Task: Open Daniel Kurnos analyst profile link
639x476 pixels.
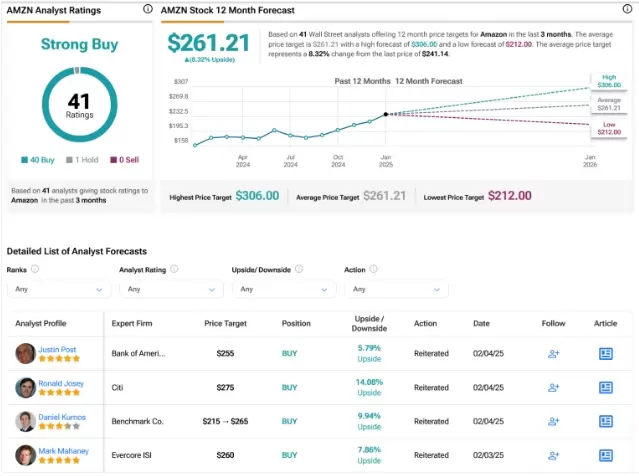Action: pyautogui.click(x=62, y=417)
